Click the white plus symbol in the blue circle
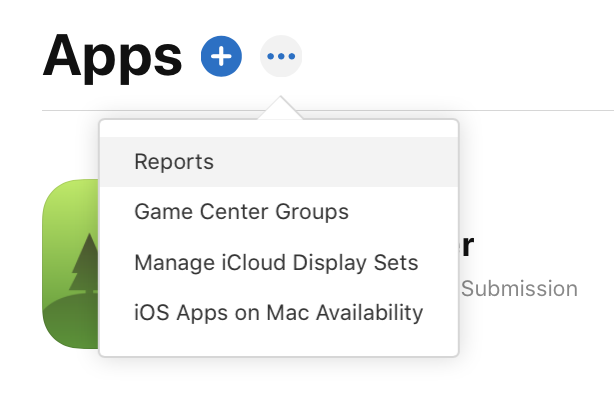 [221, 56]
